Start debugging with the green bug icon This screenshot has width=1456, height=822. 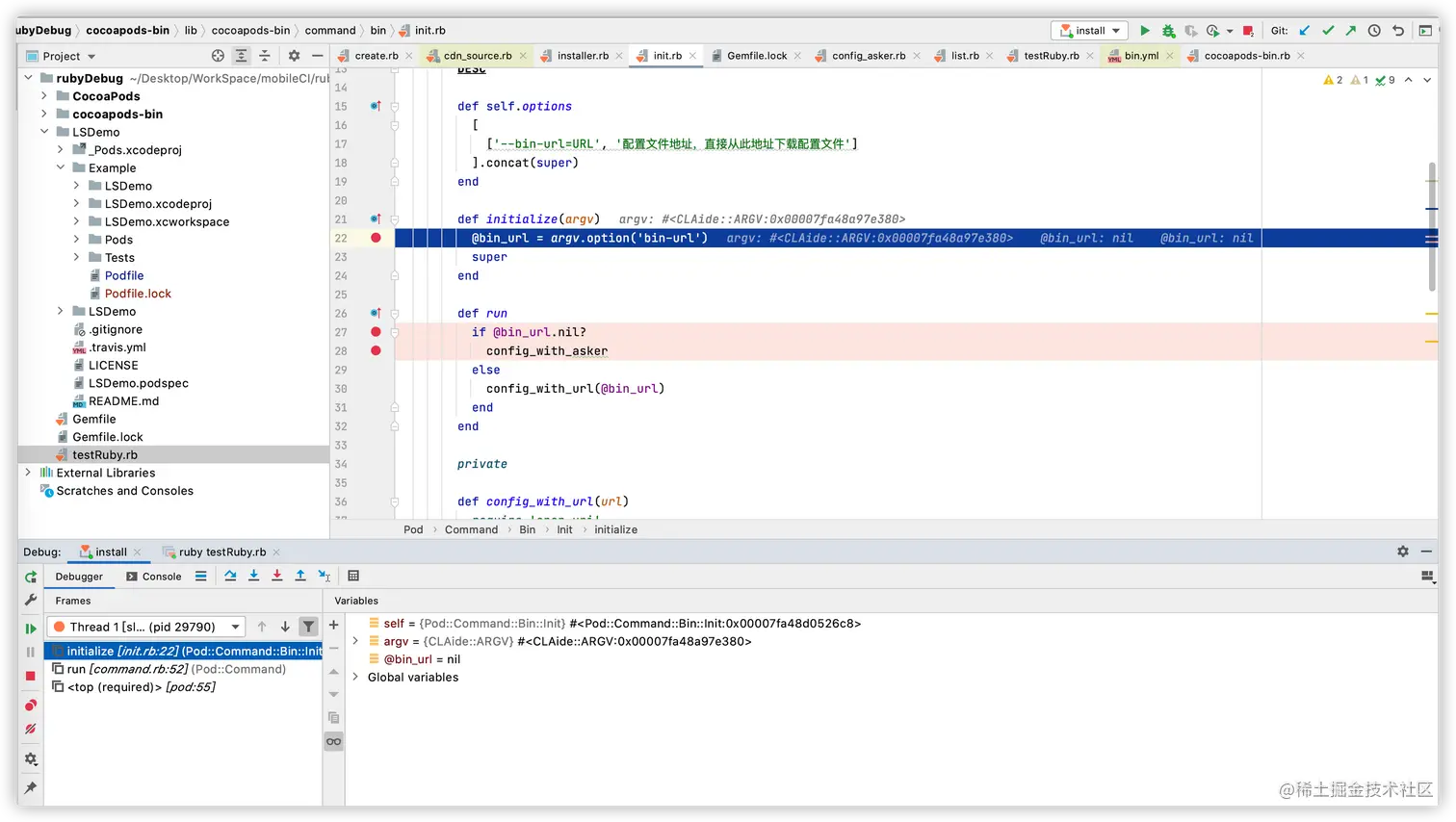(x=1168, y=31)
